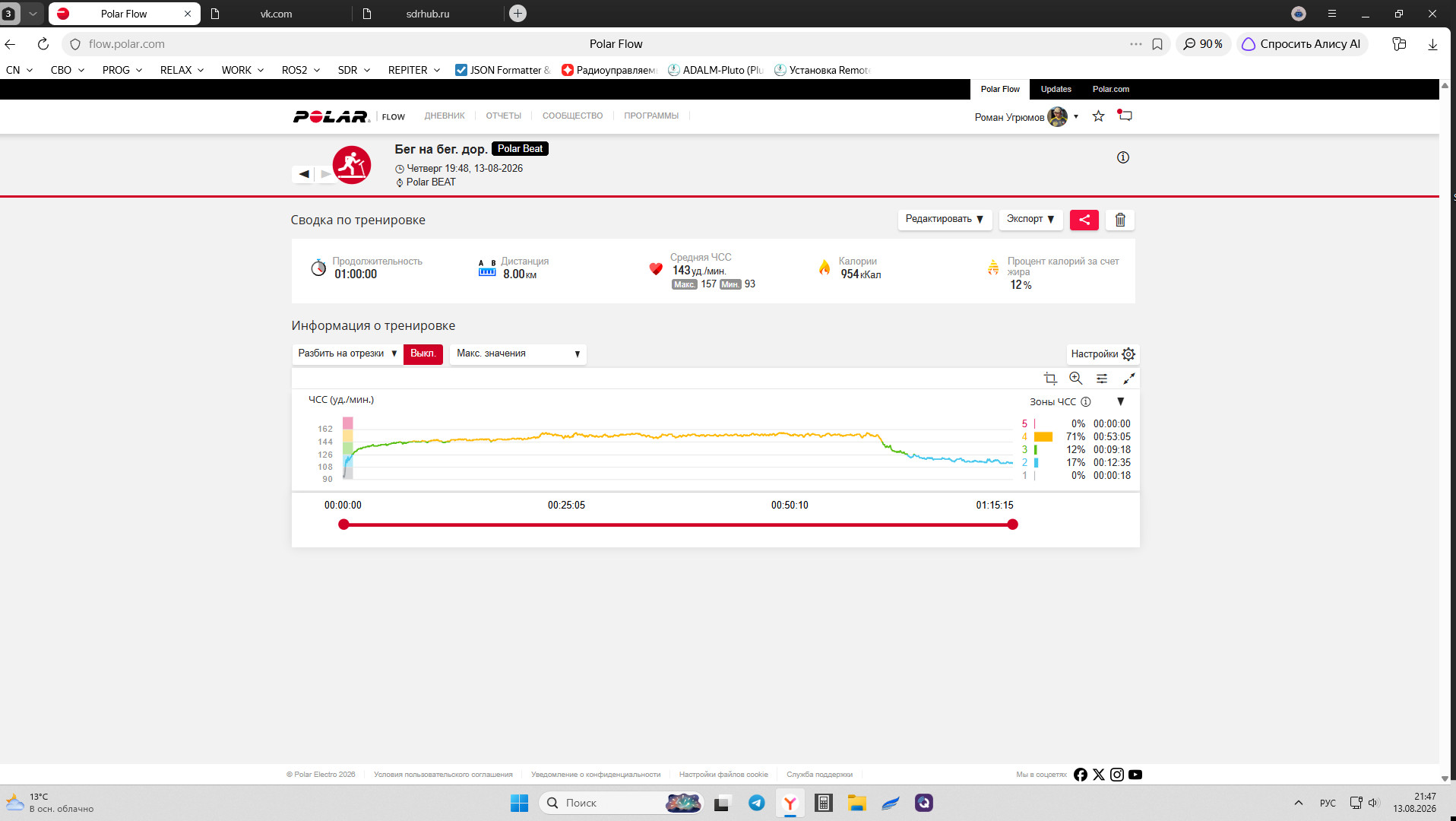1456x821 pixels.
Task: Open the chart curve options sliders icon
Action: [x=1102, y=379]
